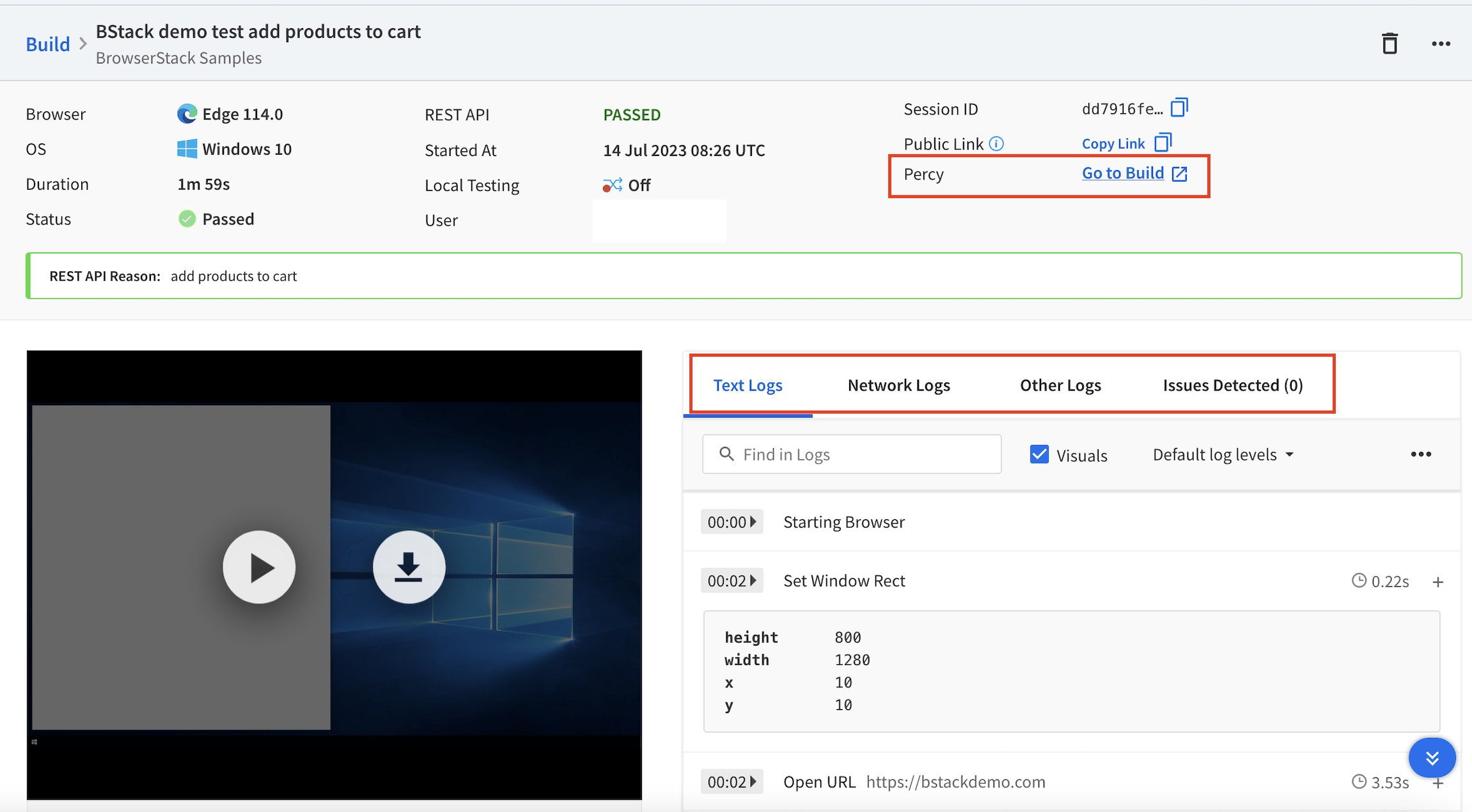This screenshot has width=1472, height=812.
Task: Jump to 00:00 Starting Browser timestamp
Action: point(732,522)
